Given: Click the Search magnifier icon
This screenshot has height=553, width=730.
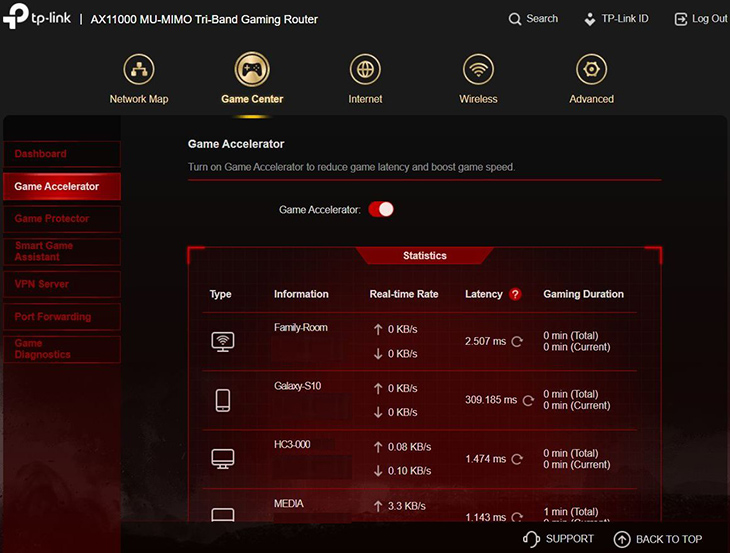Looking at the screenshot, I should point(514,19).
